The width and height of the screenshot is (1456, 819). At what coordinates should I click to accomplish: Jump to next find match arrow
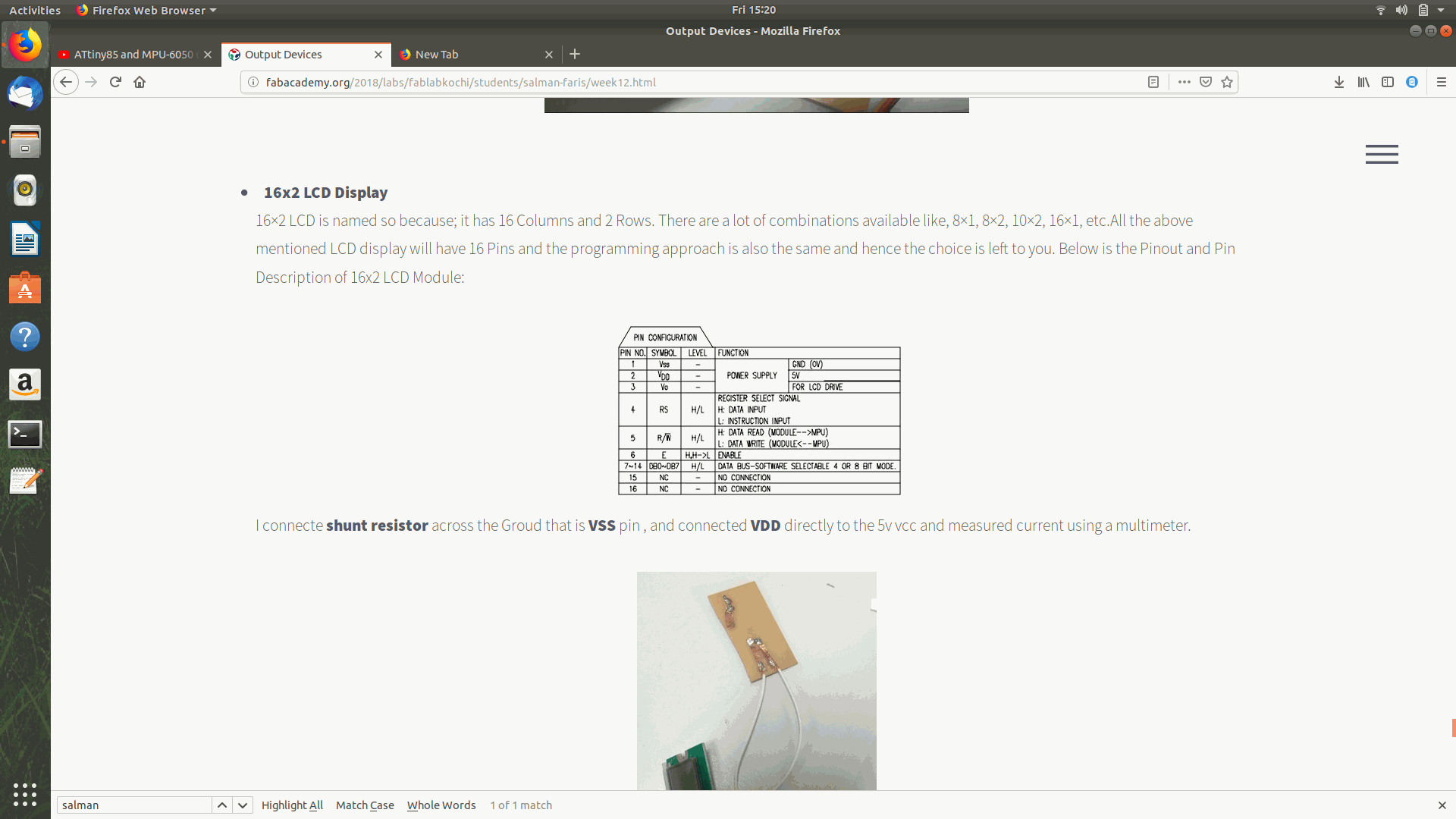243,805
